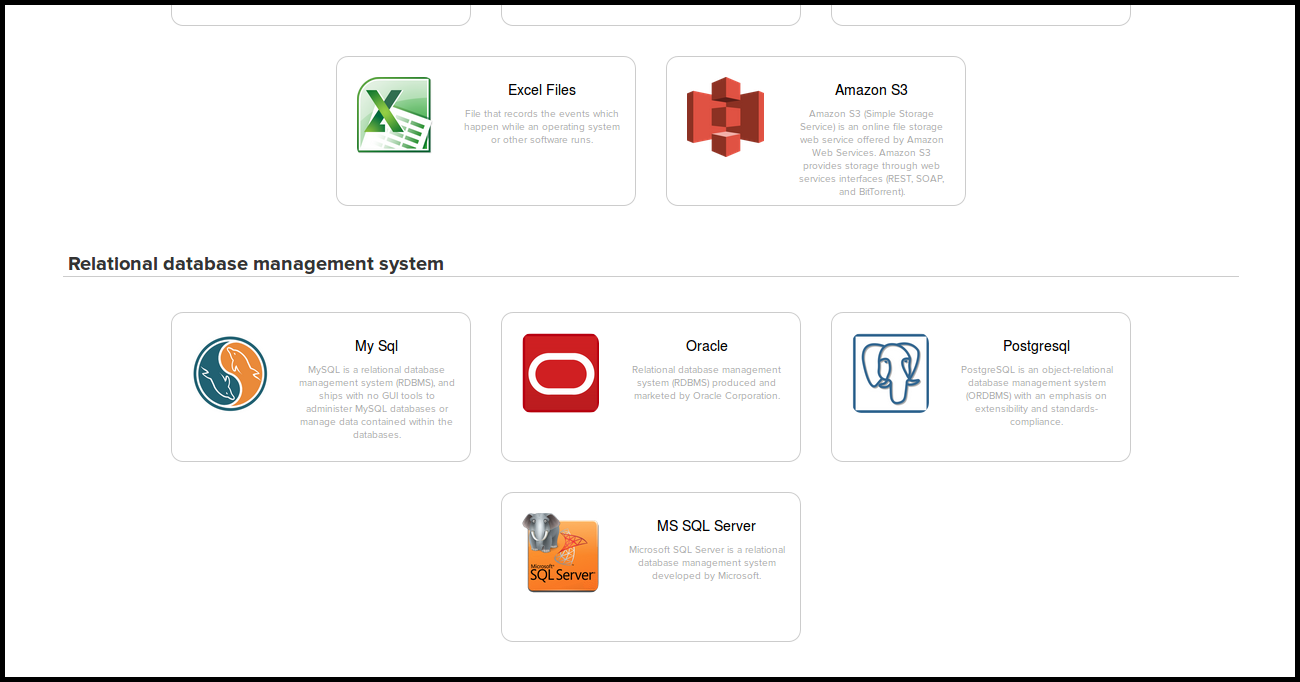Open the Postgresql title
1300x682 pixels.
tap(1037, 346)
